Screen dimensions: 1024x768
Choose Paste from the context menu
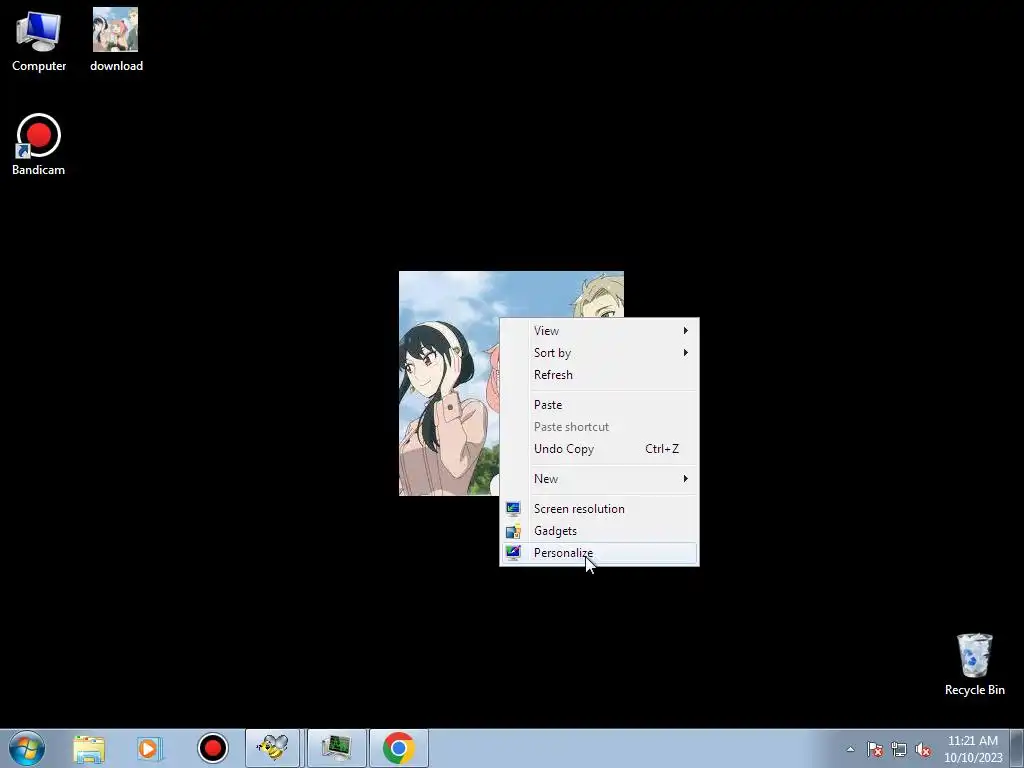click(599, 405)
